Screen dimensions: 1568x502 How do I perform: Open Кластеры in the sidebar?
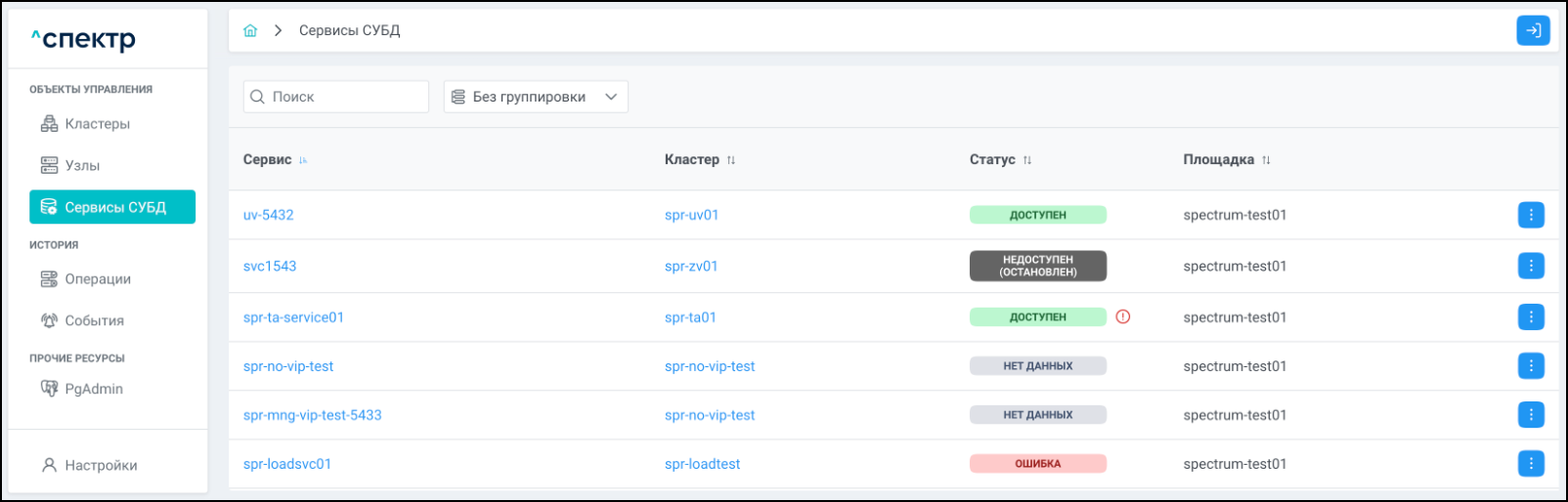[x=97, y=124]
